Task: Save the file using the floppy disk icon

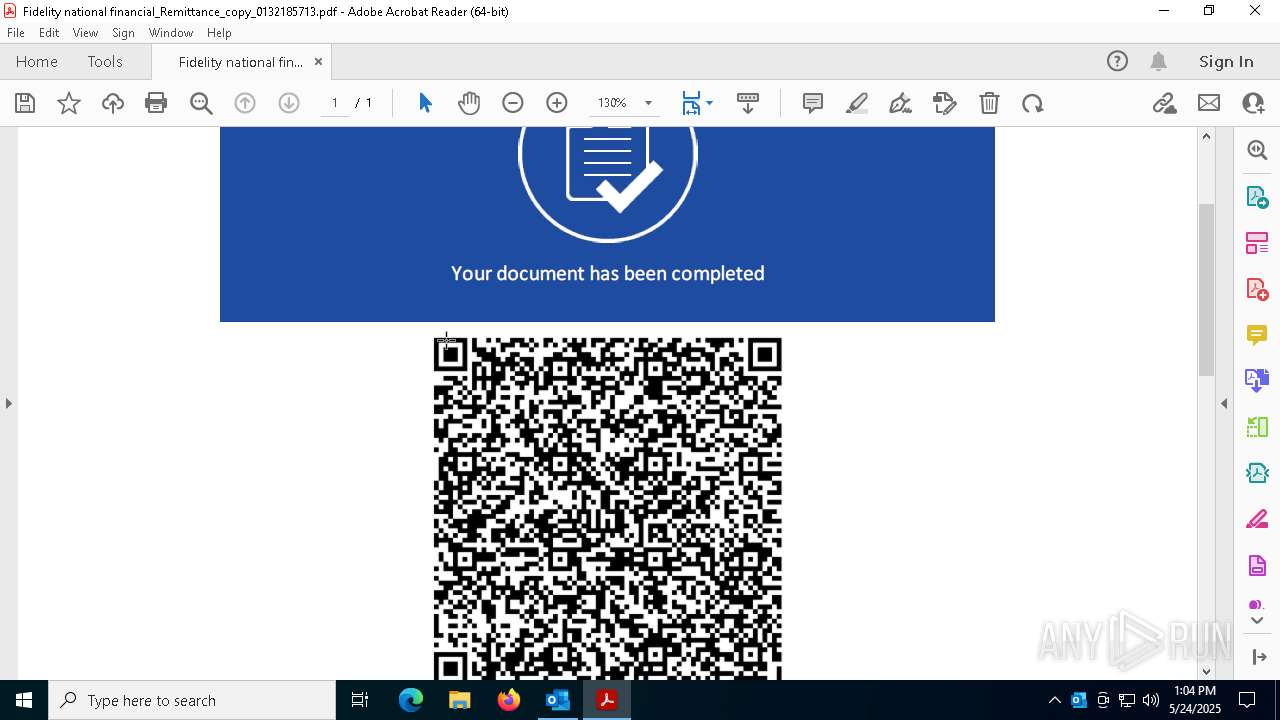Action: click(x=25, y=103)
